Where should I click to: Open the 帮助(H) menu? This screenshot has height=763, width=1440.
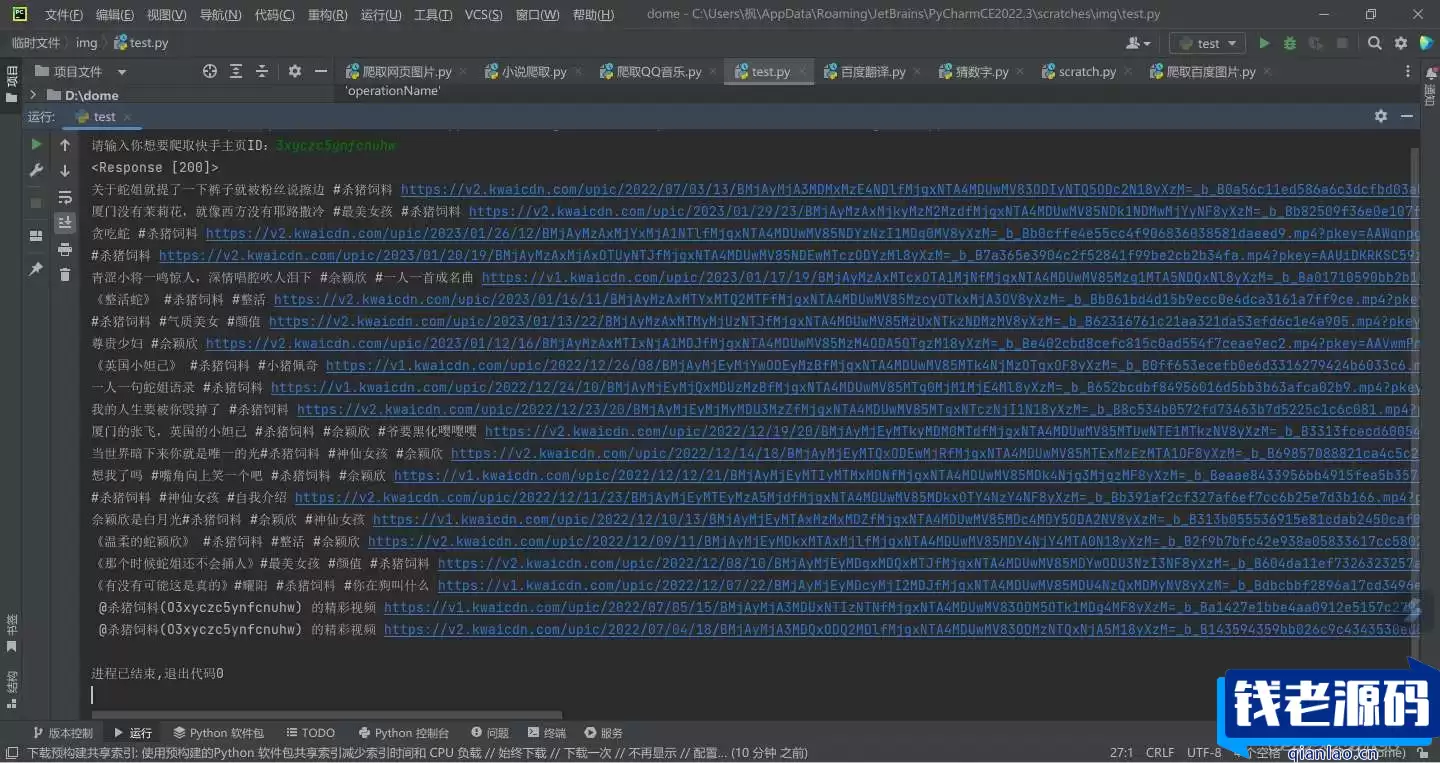[594, 15]
